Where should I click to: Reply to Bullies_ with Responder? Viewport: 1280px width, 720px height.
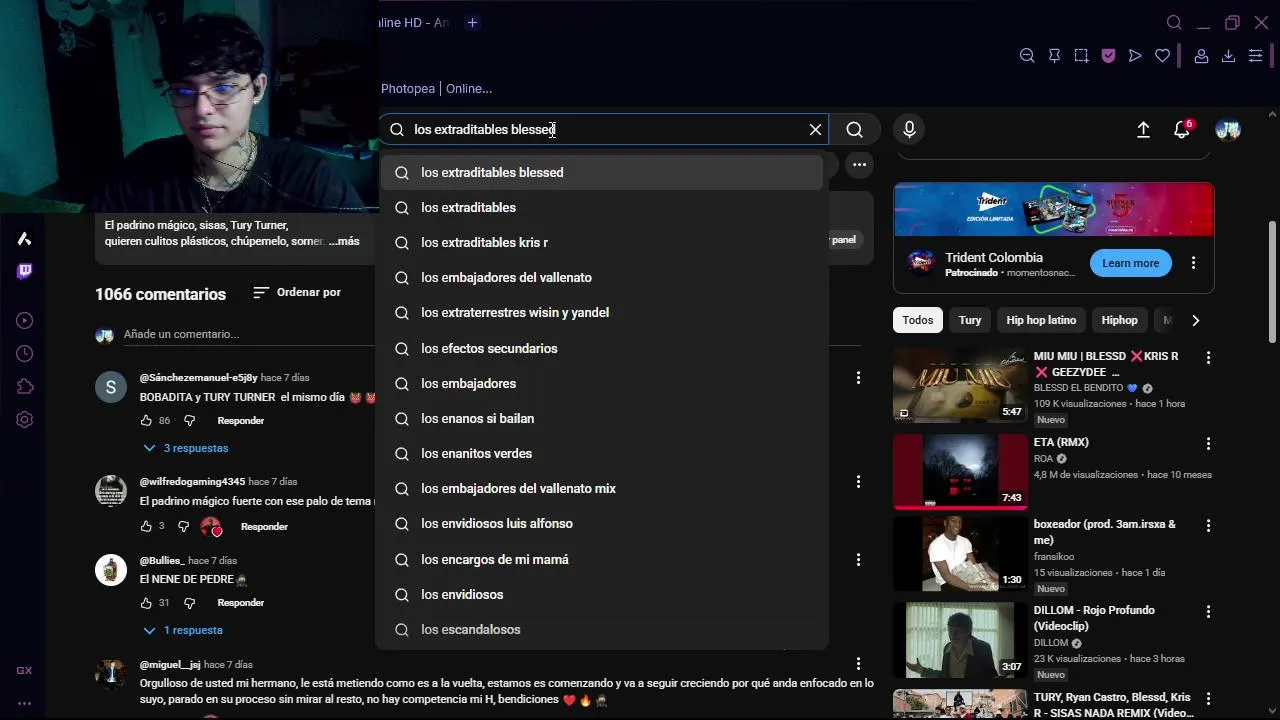pyautogui.click(x=241, y=603)
